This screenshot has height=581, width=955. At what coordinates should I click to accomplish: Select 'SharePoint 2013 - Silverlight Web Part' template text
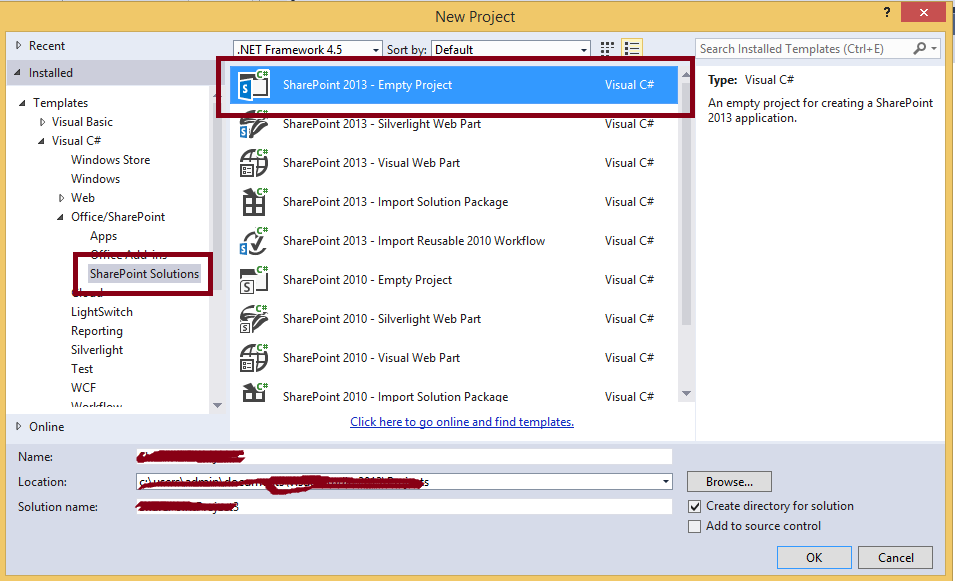click(x=382, y=124)
